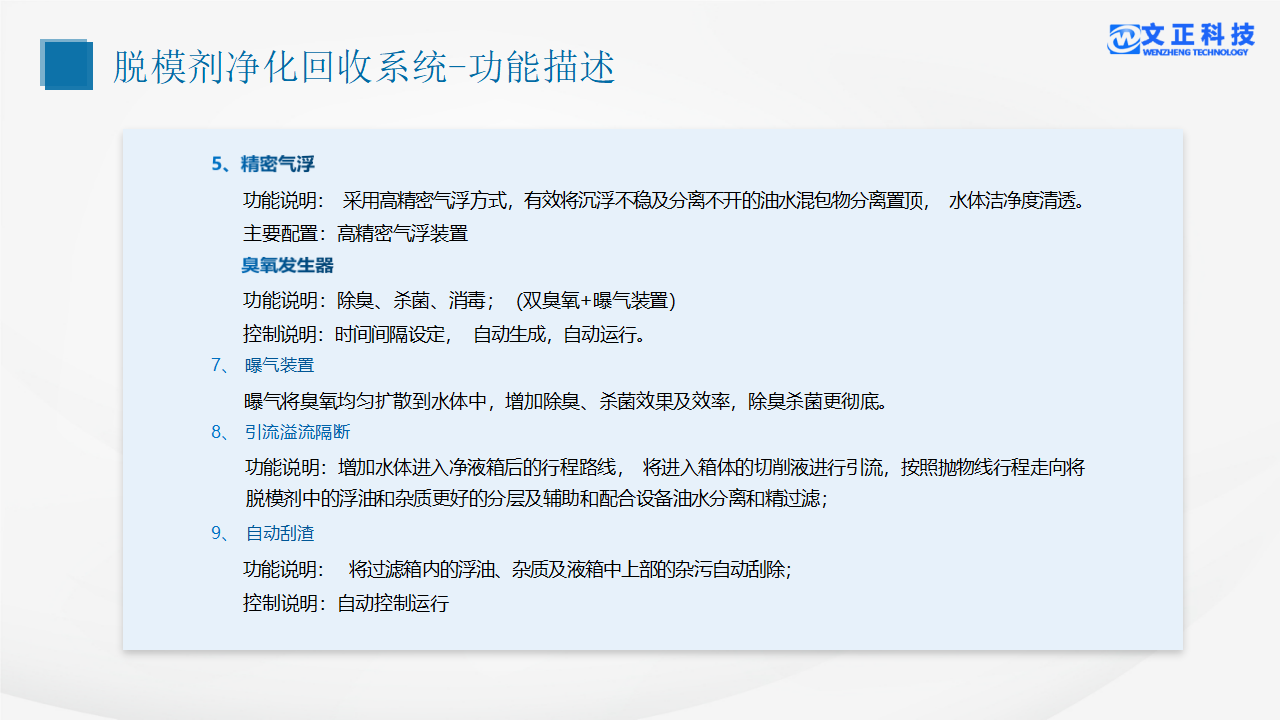The image size is (1280, 720).
Task: Select the slide title 脱模剂净化回收系统-功能描述
Action: coord(364,67)
